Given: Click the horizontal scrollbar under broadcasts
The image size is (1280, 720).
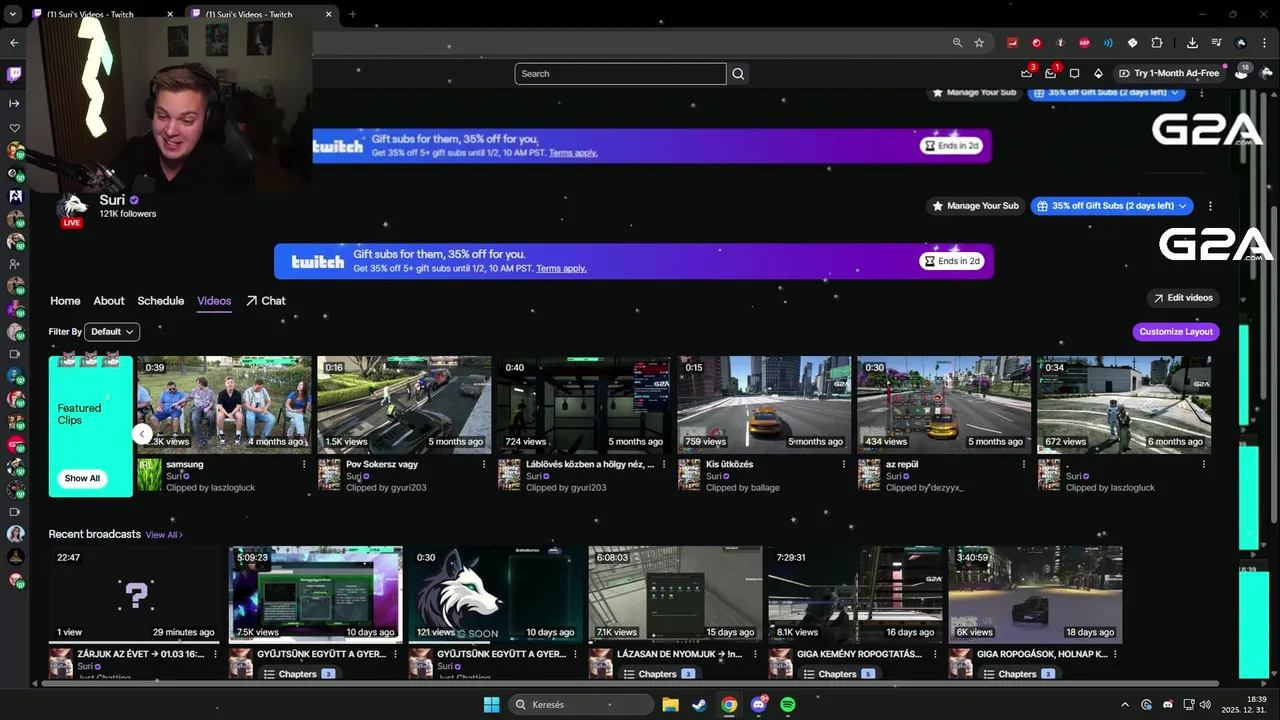Looking at the screenshot, I should [x=628, y=684].
